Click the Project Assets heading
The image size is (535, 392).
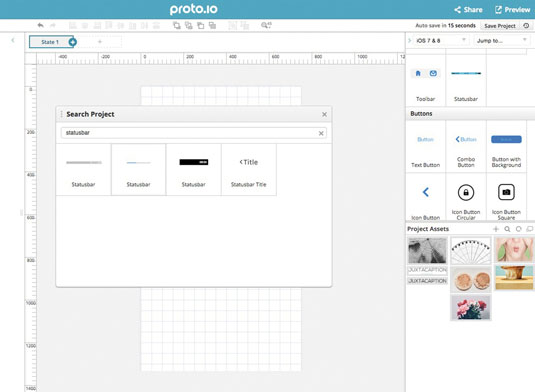pyautogui.click(x=428, y=229)
